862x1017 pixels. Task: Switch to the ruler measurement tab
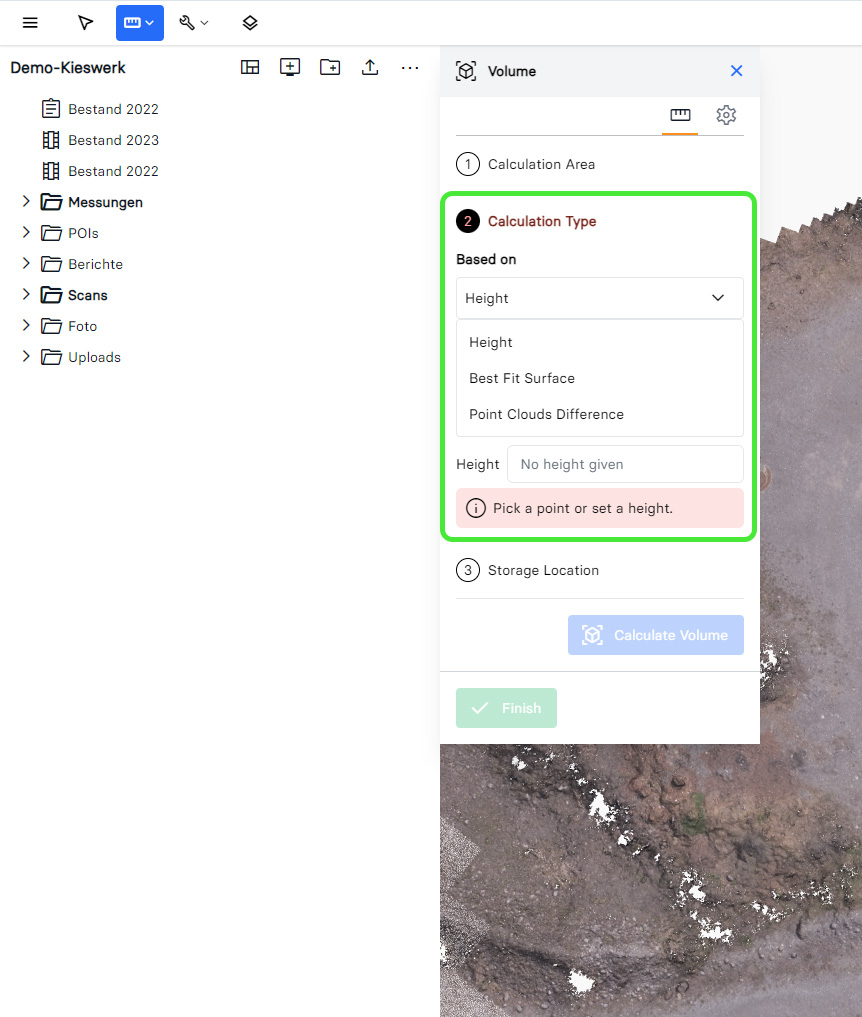[680, 115]
